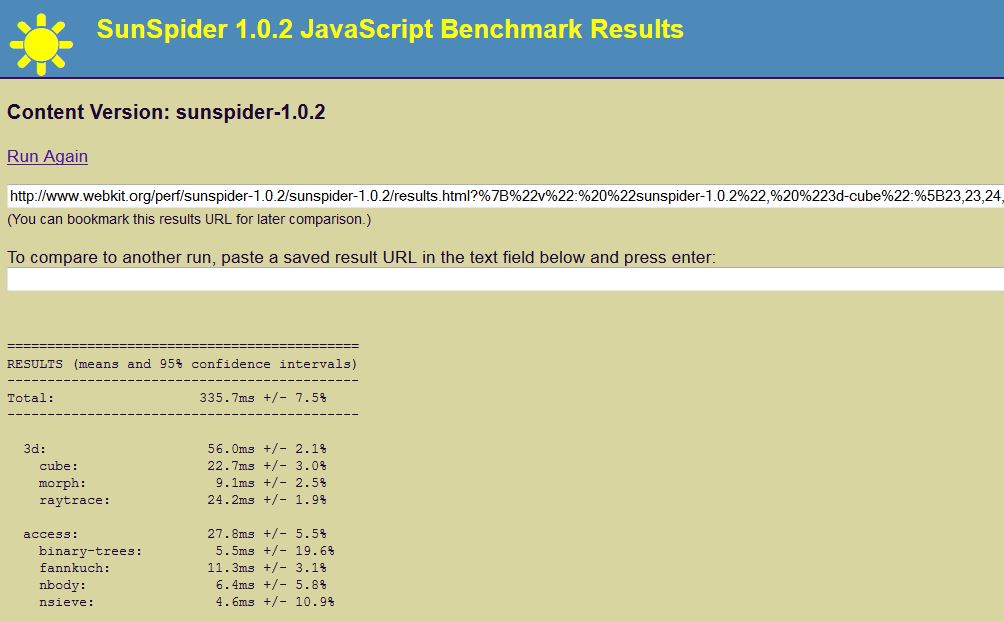Click the bookmark this results URL note

coord(189,220)
